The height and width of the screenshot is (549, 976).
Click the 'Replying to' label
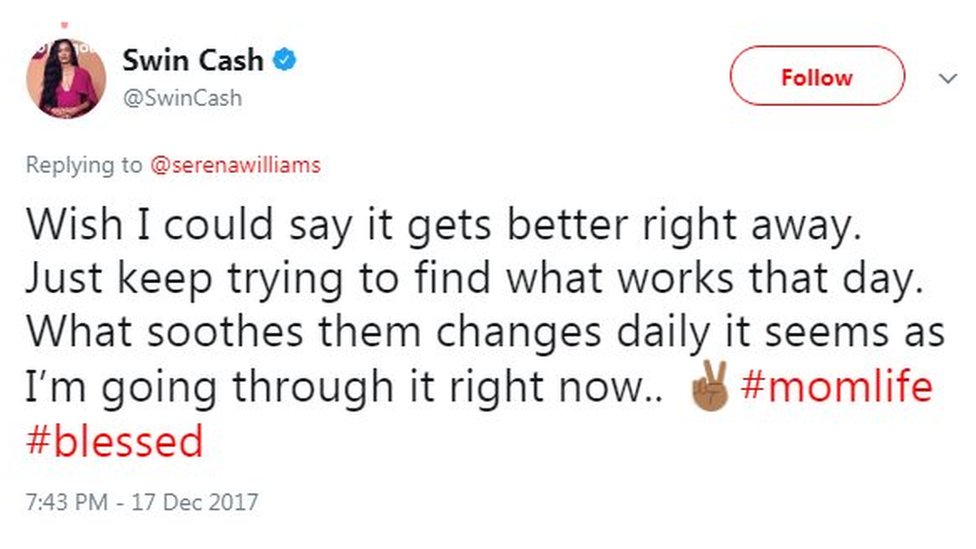point(84,165)
